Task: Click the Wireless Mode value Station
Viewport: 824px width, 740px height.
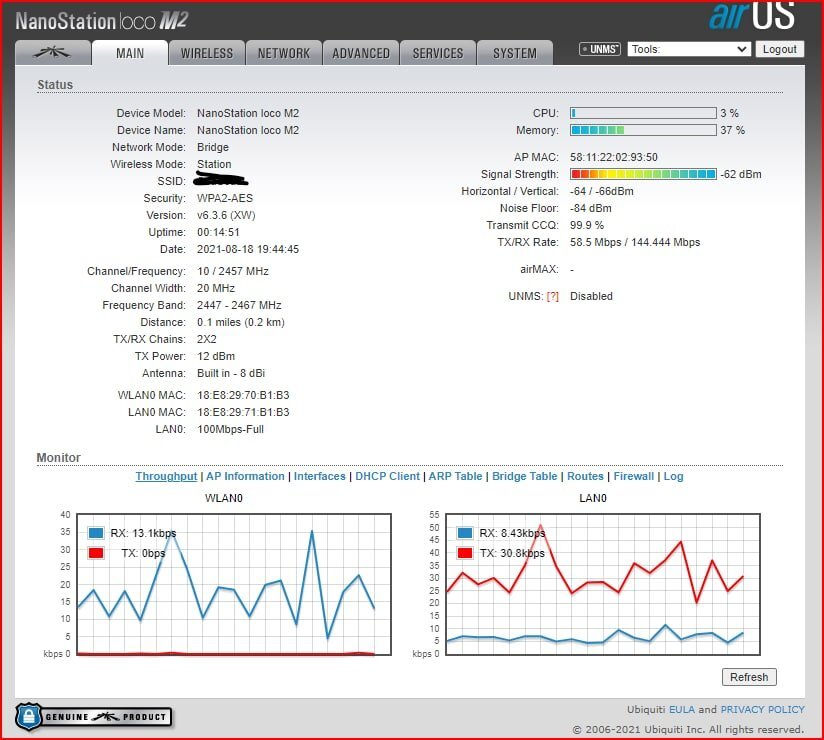Action: (214, 164)
